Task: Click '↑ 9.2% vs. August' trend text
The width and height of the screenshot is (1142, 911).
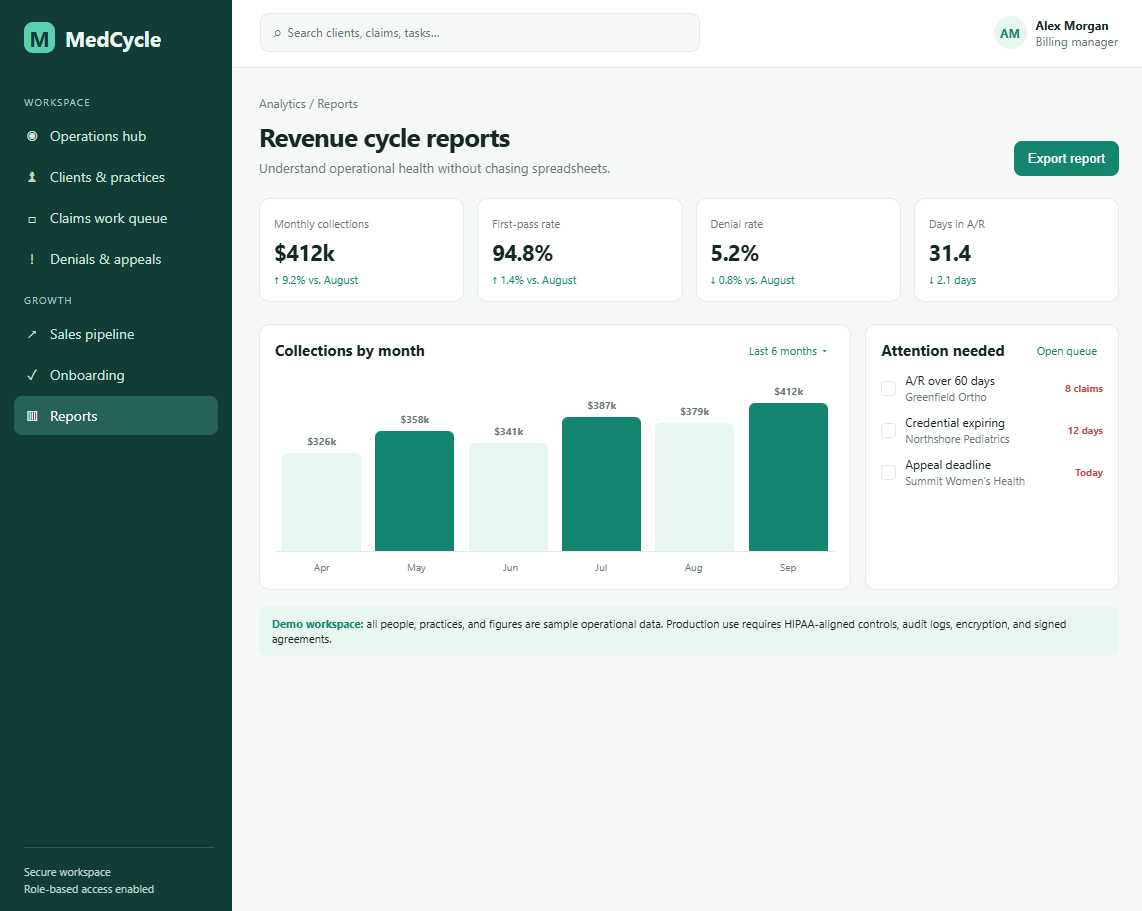Action: pyautogui.click(x=316, y=280)
